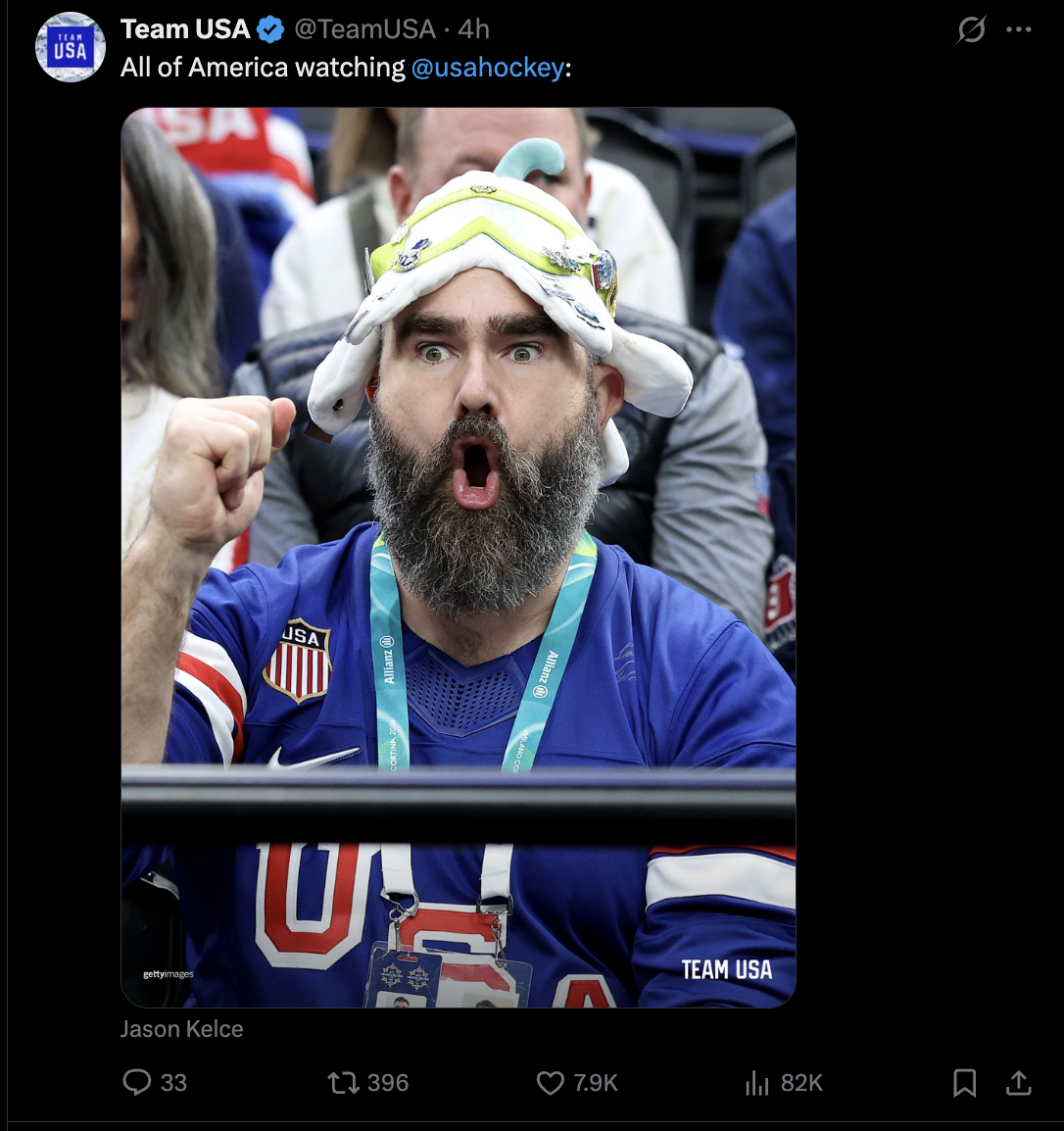Click the 33 replies count
Screen dimensions: 1064x1131
(x=173, y=1082)
